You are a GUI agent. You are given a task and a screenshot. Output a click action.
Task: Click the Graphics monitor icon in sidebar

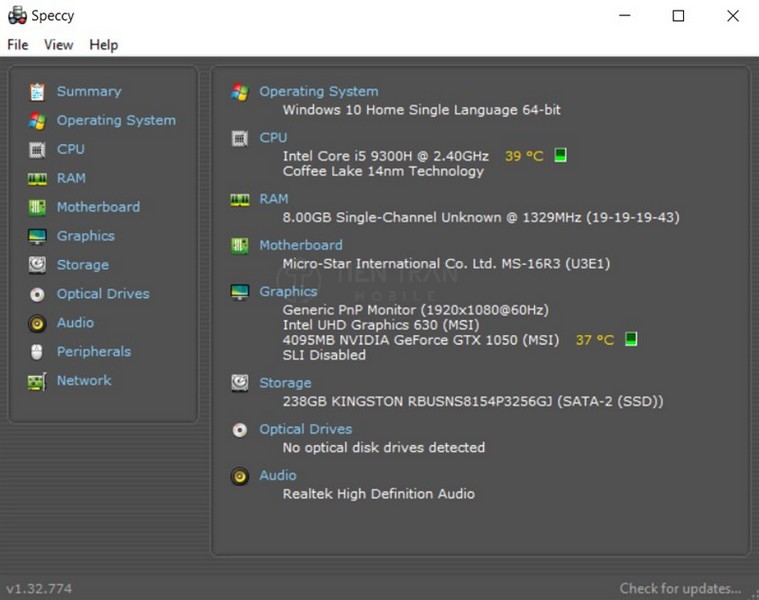point(37,237)
